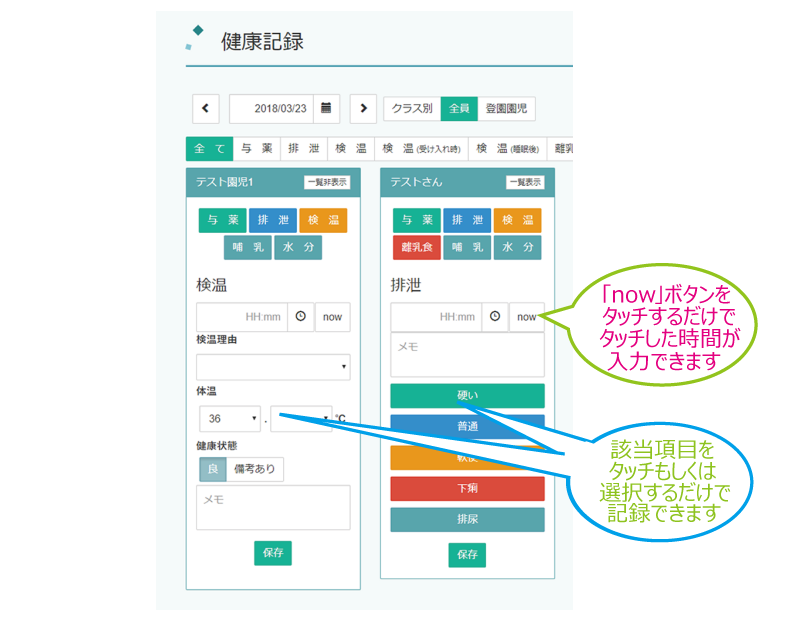This screenshot has height=631, width=800.
Task: Select 検温 button in テスト園児1 card
Action: (x=321, y=220)
